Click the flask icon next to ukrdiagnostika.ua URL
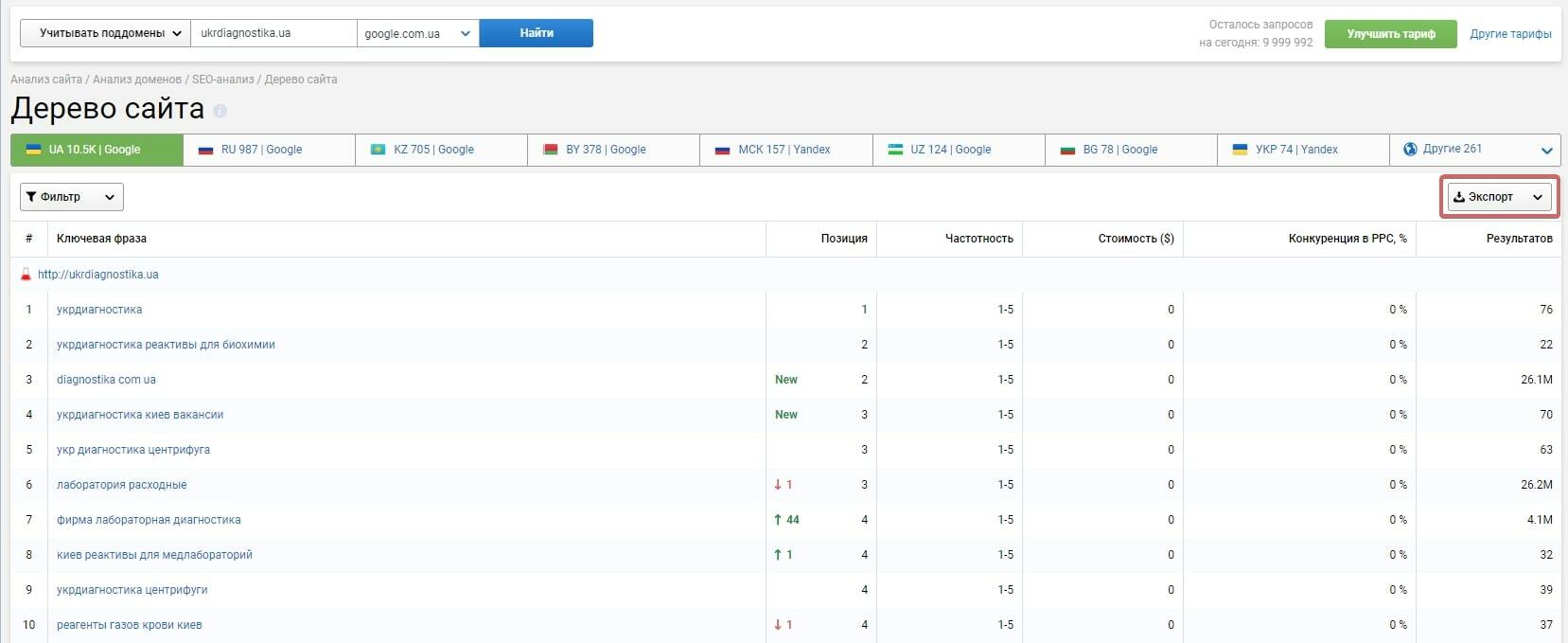Viewport: 1568px width, 643px height. [x=26, y=275]
